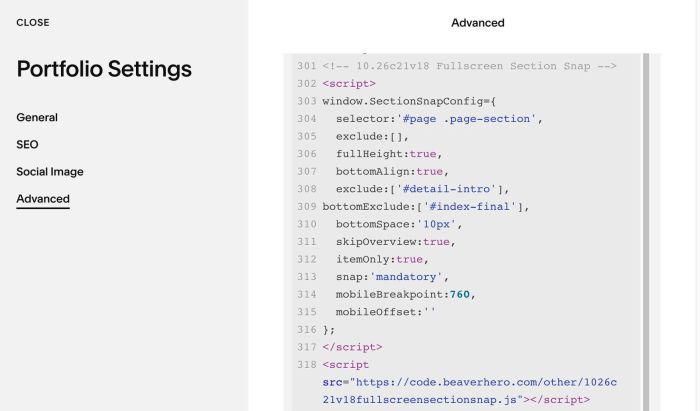The height and width of the screenshot is (411, 700).
Task: Click line number 317 in the gutter
Action: [307, 347]
